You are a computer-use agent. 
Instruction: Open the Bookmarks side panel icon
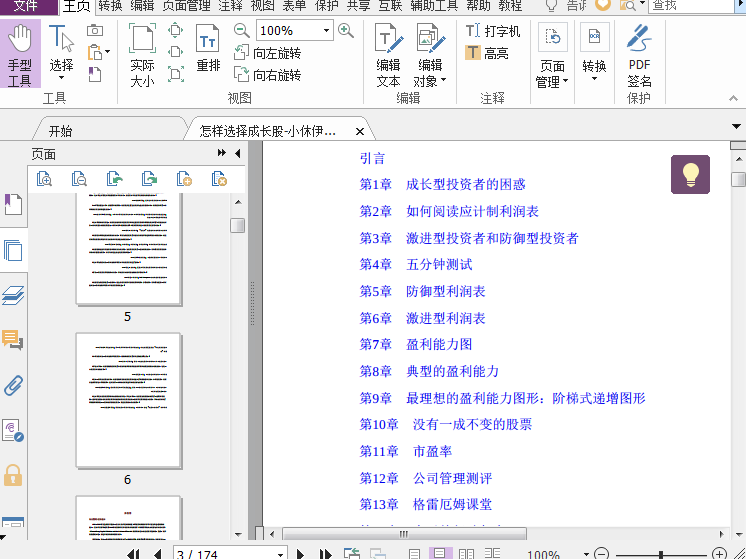click(13, 204)
